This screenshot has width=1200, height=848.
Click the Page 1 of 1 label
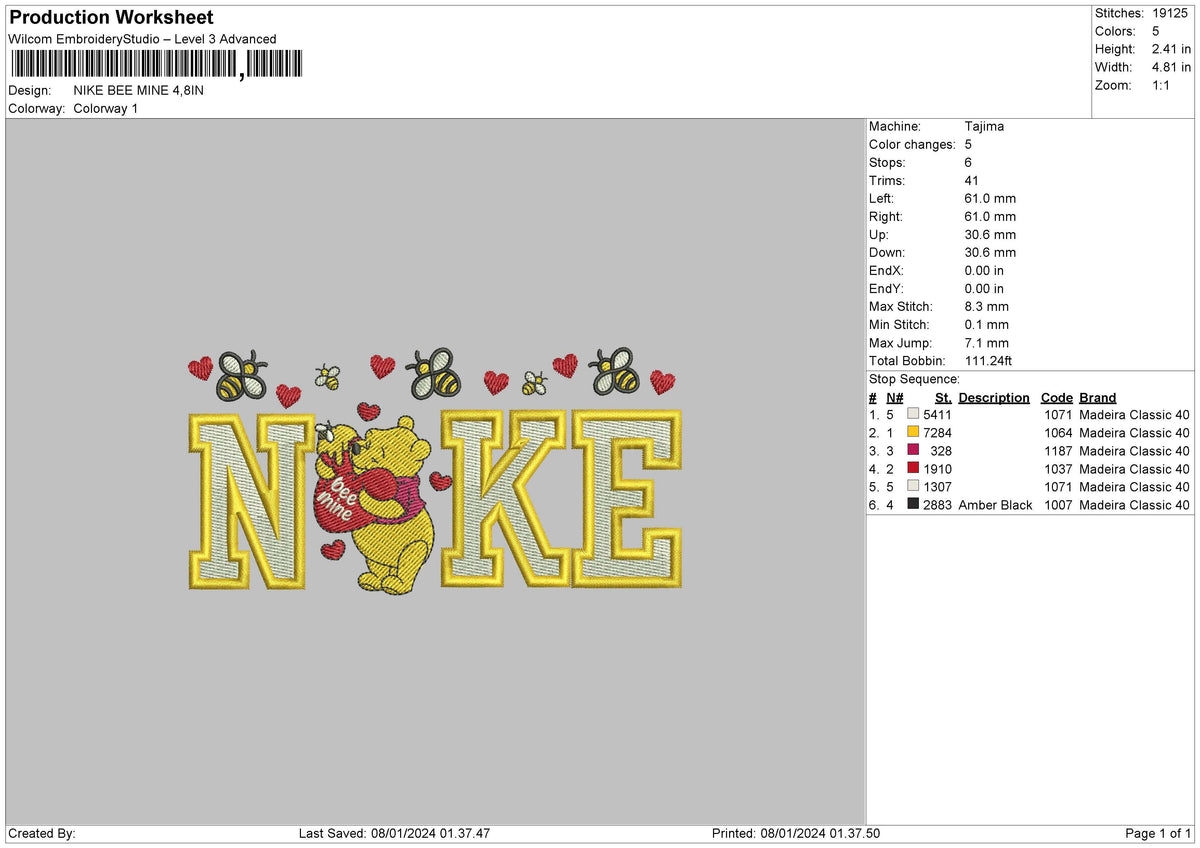pyautogui.click(x=1159, y=833)
